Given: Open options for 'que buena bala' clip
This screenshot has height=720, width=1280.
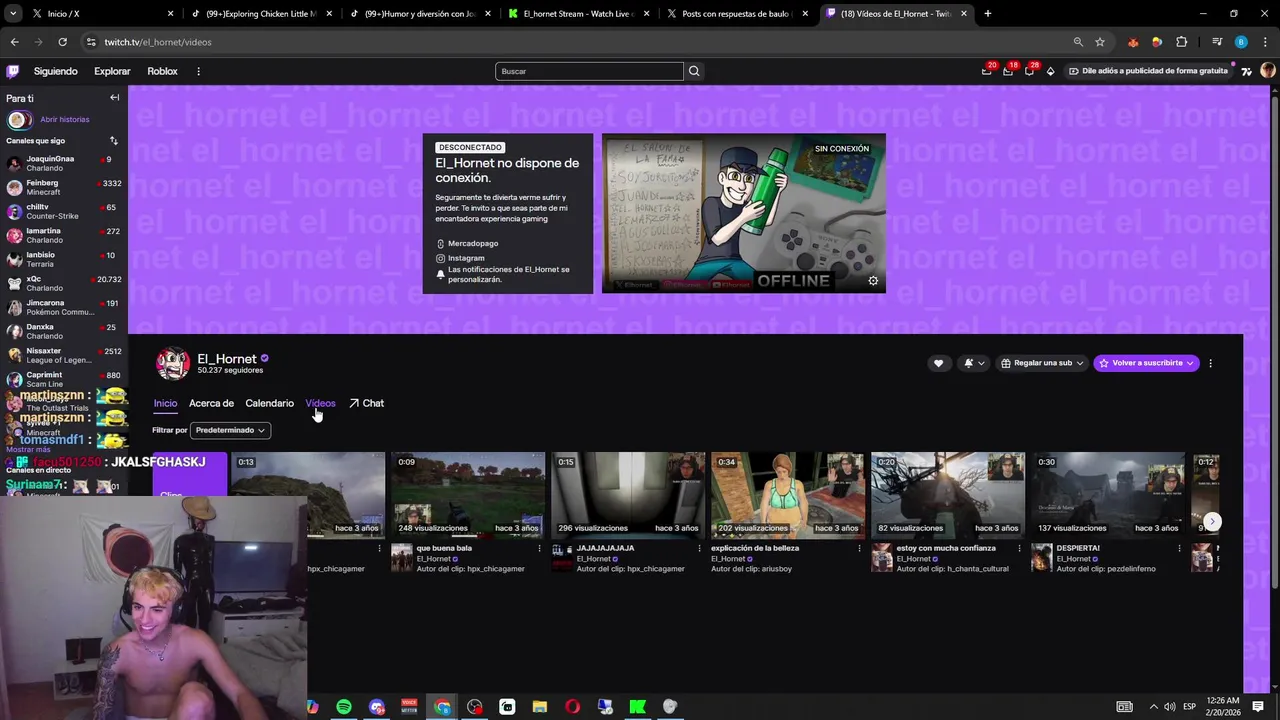Looking at the screenshot, I should point(539,548).
